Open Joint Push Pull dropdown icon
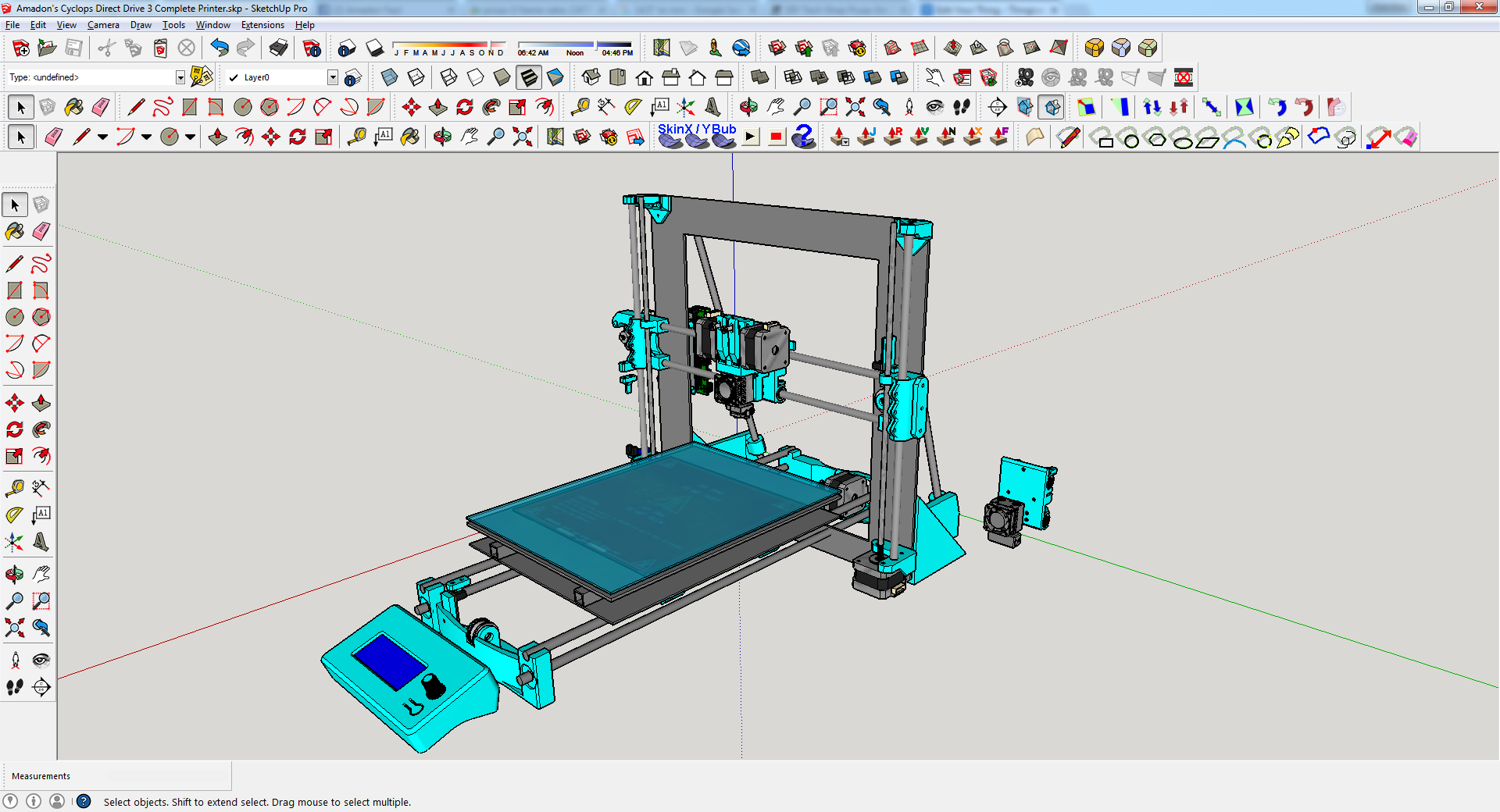Screen dimensions: 1500x812 click(x=840, y=137)
